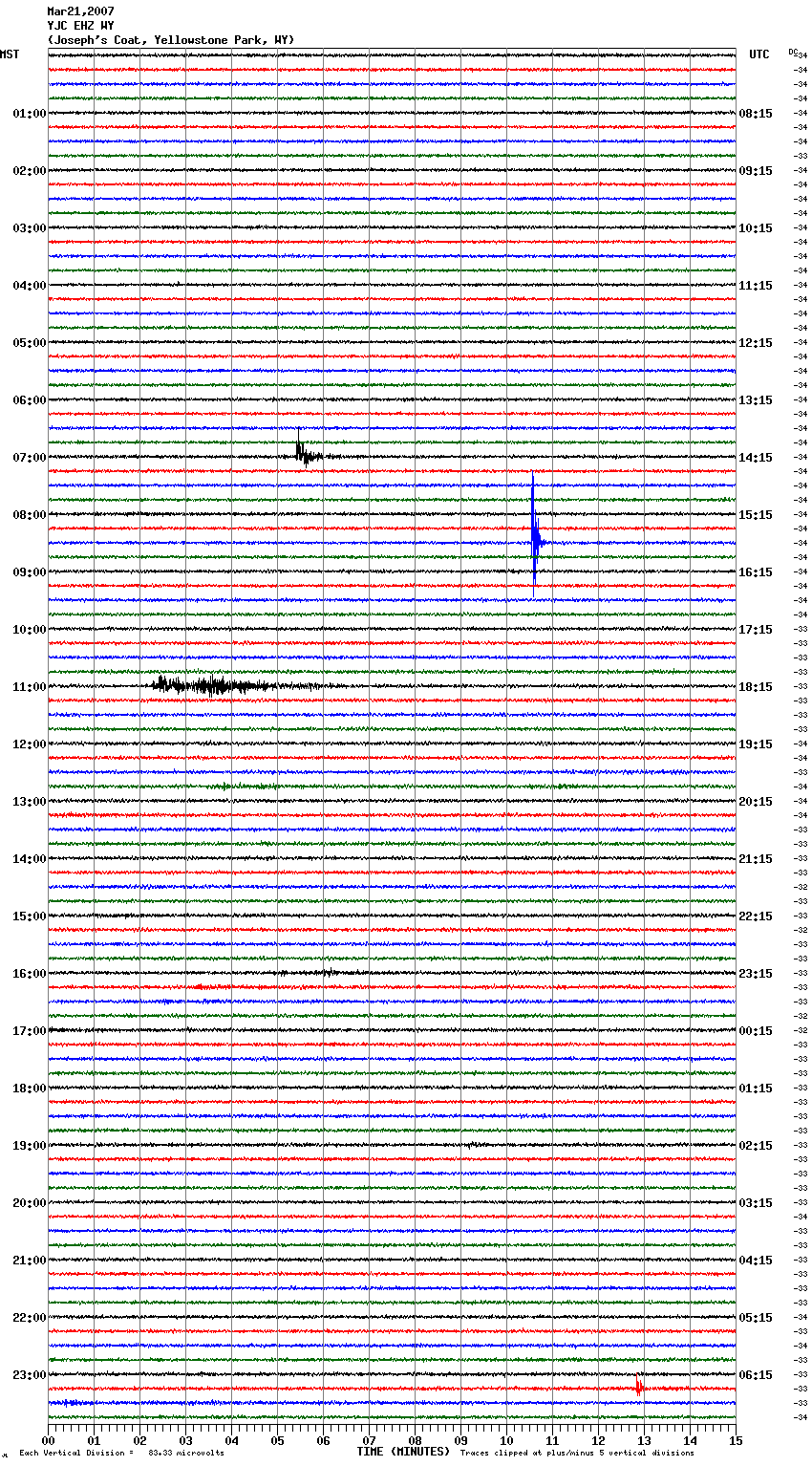
Task: Click the DC column header
Action: pyautogui.click(x=793, y=52)
